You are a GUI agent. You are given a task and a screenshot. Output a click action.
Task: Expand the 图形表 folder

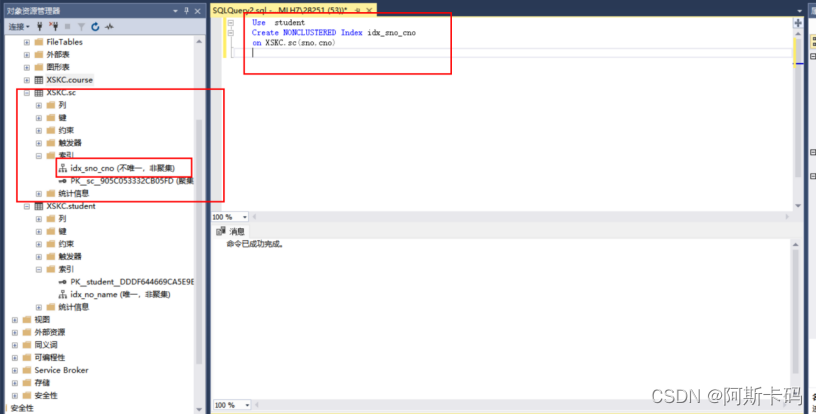[27, 67]
